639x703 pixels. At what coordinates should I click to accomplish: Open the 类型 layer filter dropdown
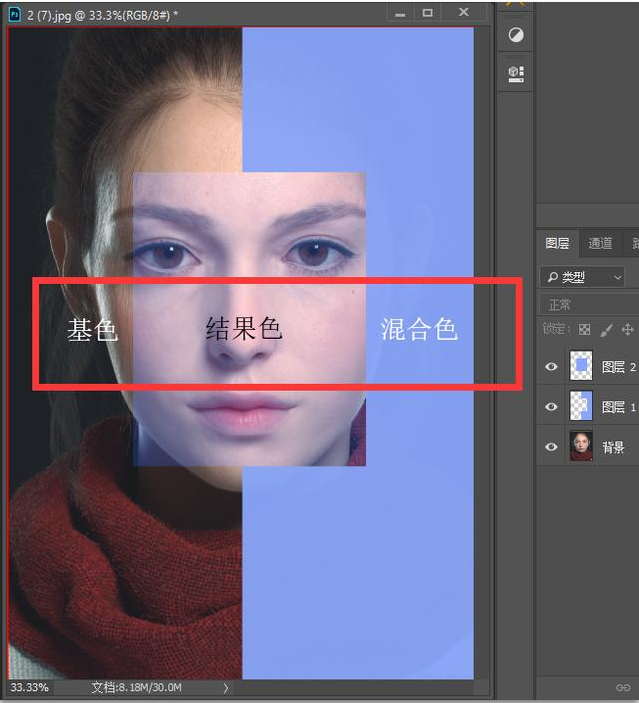[x=582, y=276]
